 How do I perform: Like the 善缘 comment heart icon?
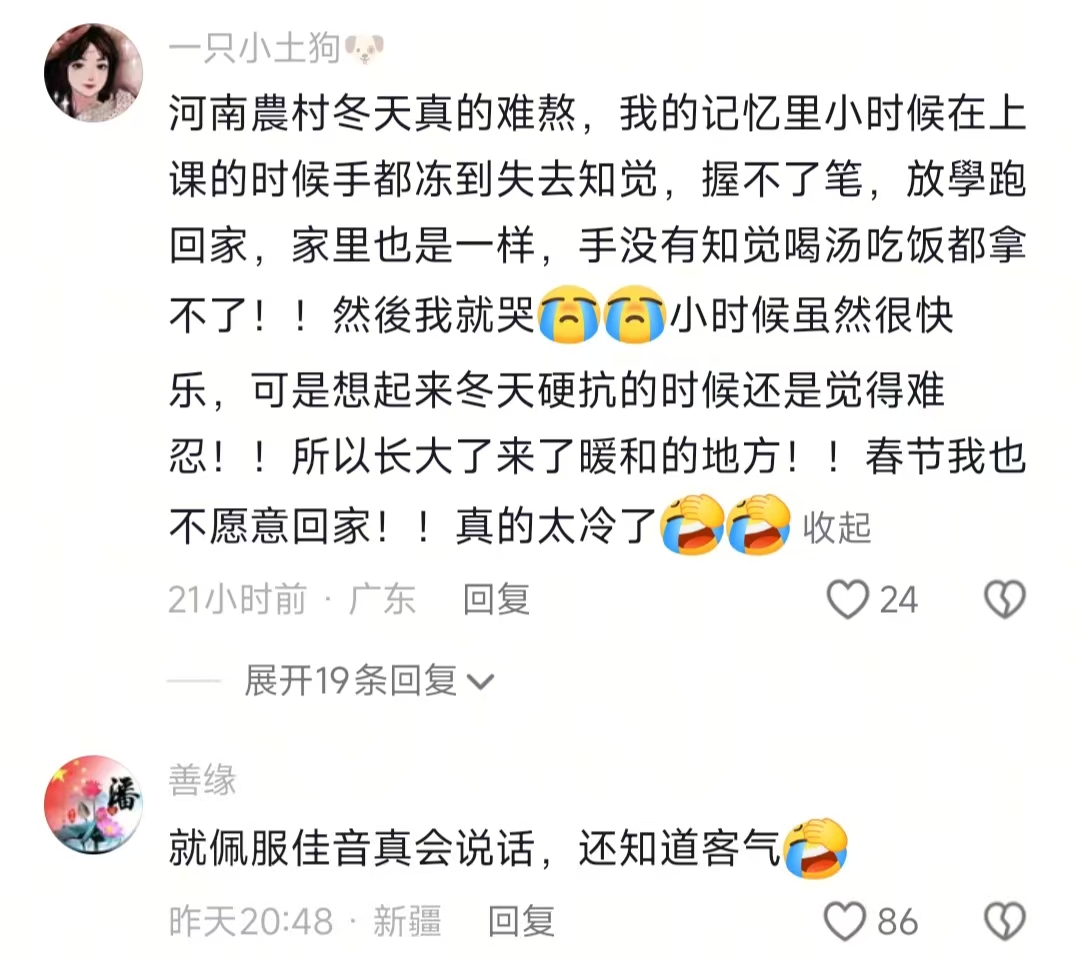point(844,922)
